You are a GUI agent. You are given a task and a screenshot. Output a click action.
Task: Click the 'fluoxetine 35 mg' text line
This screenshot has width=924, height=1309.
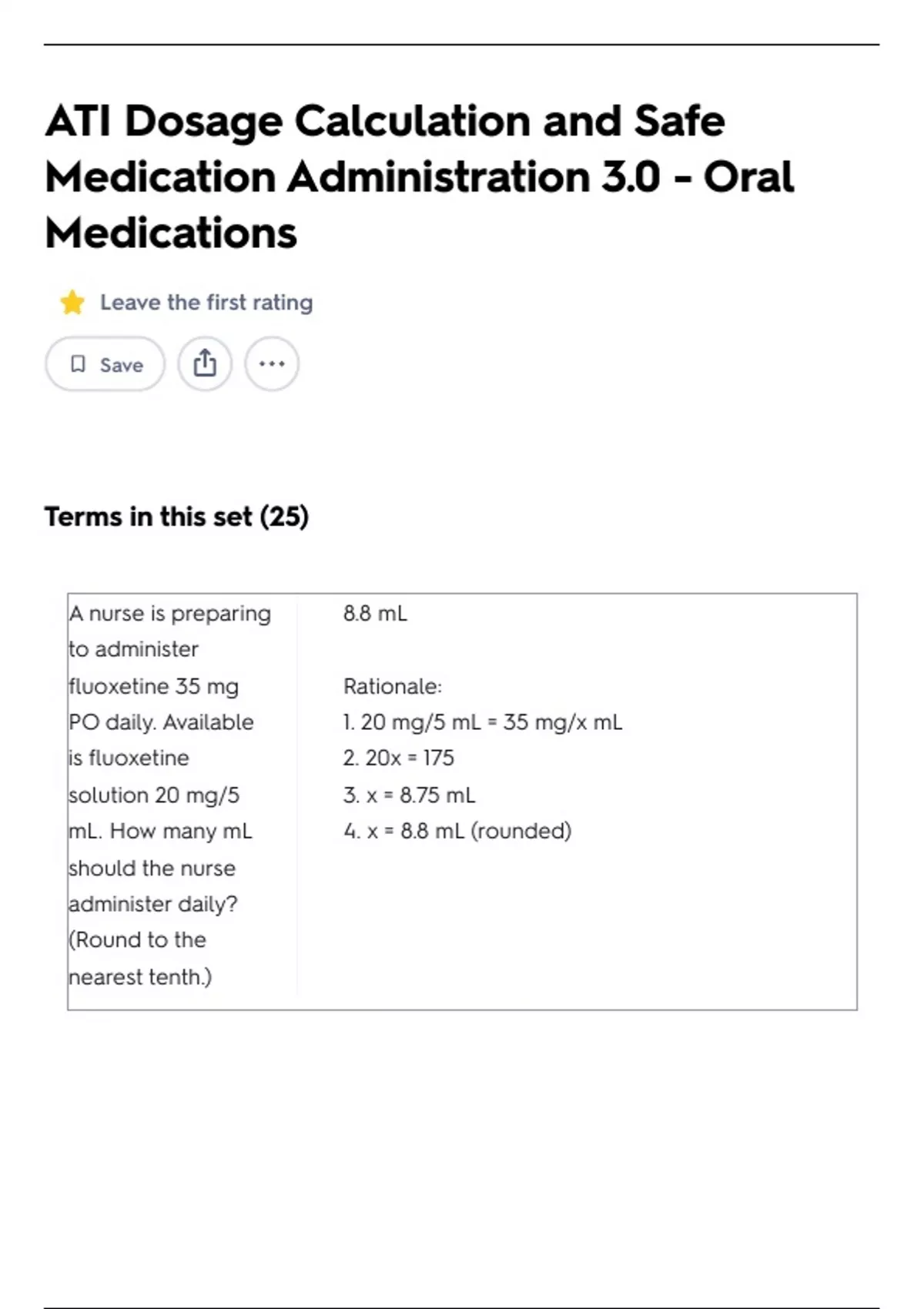[x=154, y=686]
